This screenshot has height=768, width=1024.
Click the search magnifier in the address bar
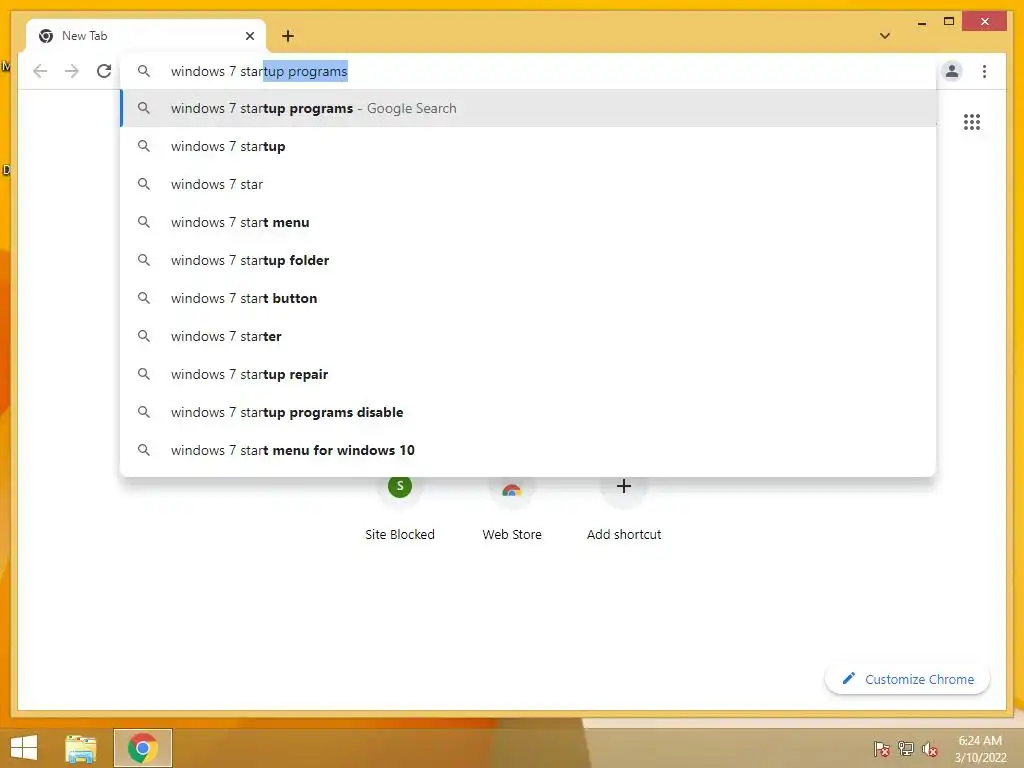144,71
